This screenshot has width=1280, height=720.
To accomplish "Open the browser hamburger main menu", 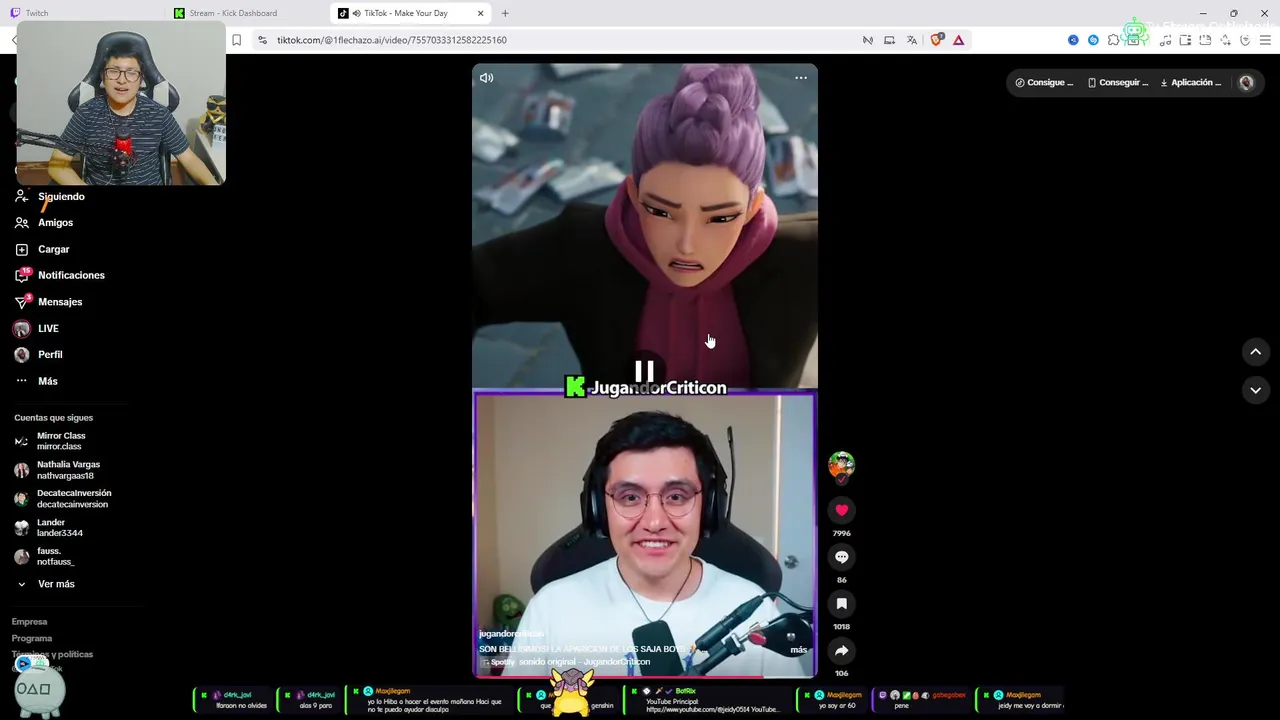I will coord(1265,40).
